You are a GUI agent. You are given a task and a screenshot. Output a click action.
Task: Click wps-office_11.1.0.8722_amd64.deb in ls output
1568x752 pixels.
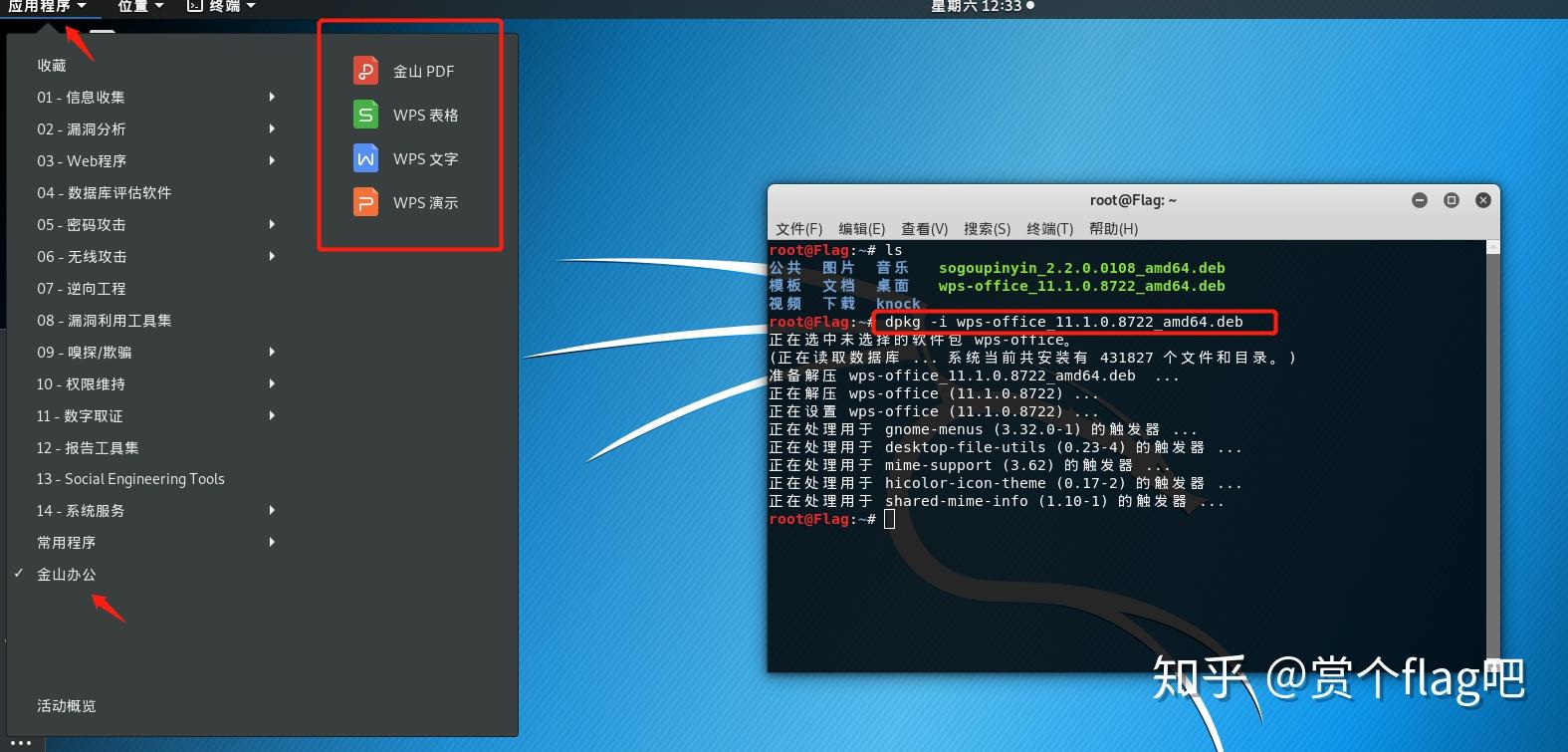(x=1082, y=286)
